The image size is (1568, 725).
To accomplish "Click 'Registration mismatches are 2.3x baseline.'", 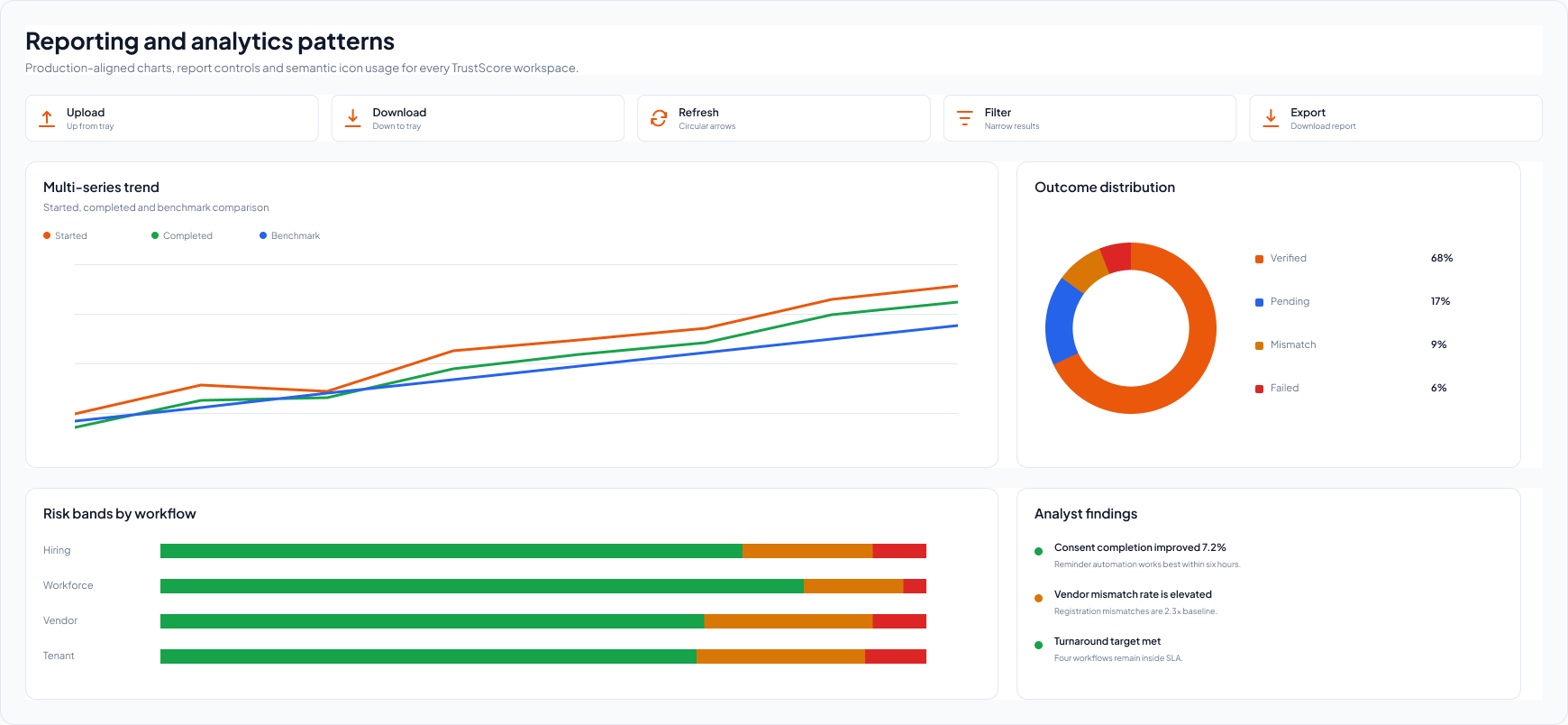I will [1135, 611].
